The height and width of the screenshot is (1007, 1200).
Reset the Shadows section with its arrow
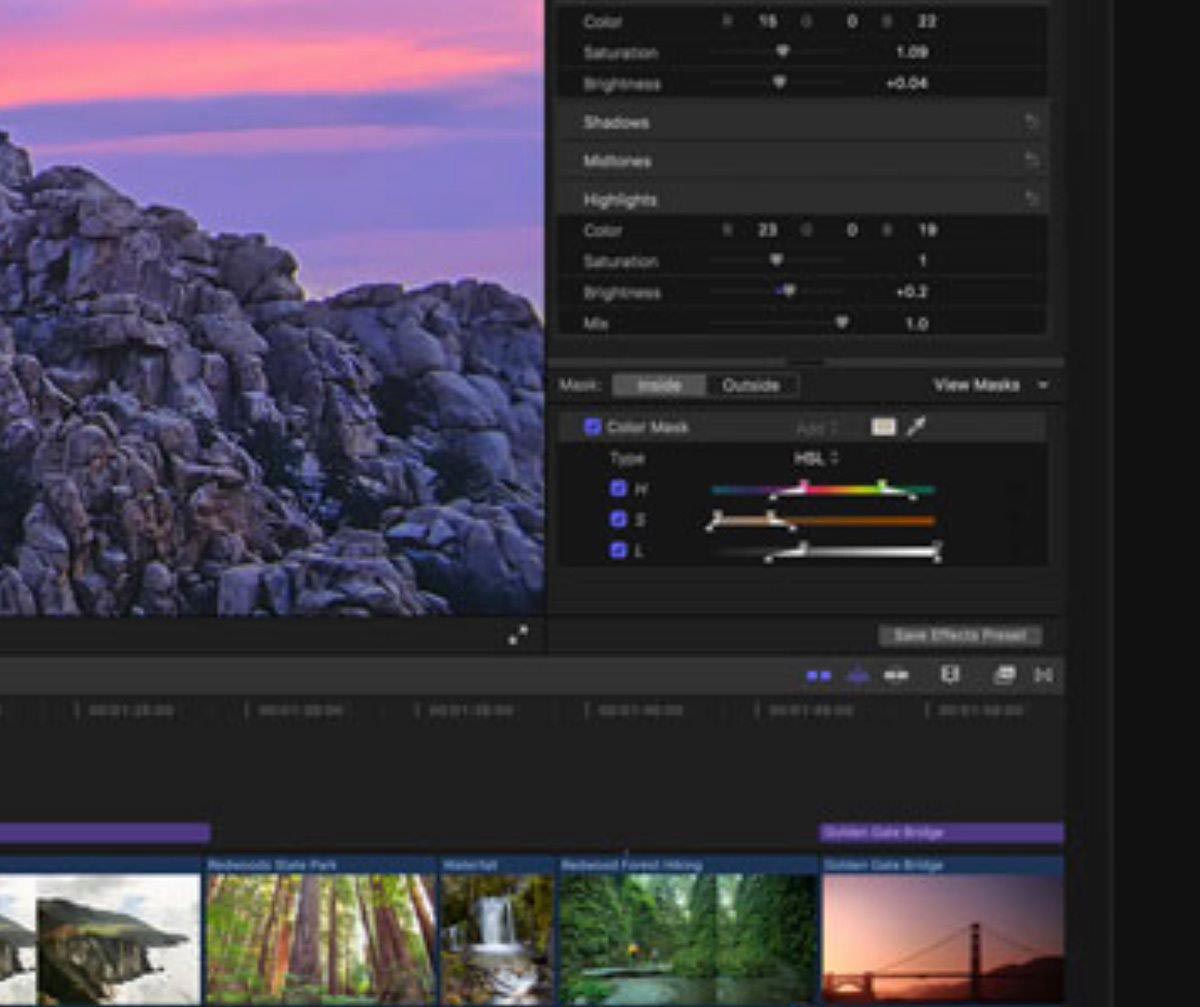1032,123
